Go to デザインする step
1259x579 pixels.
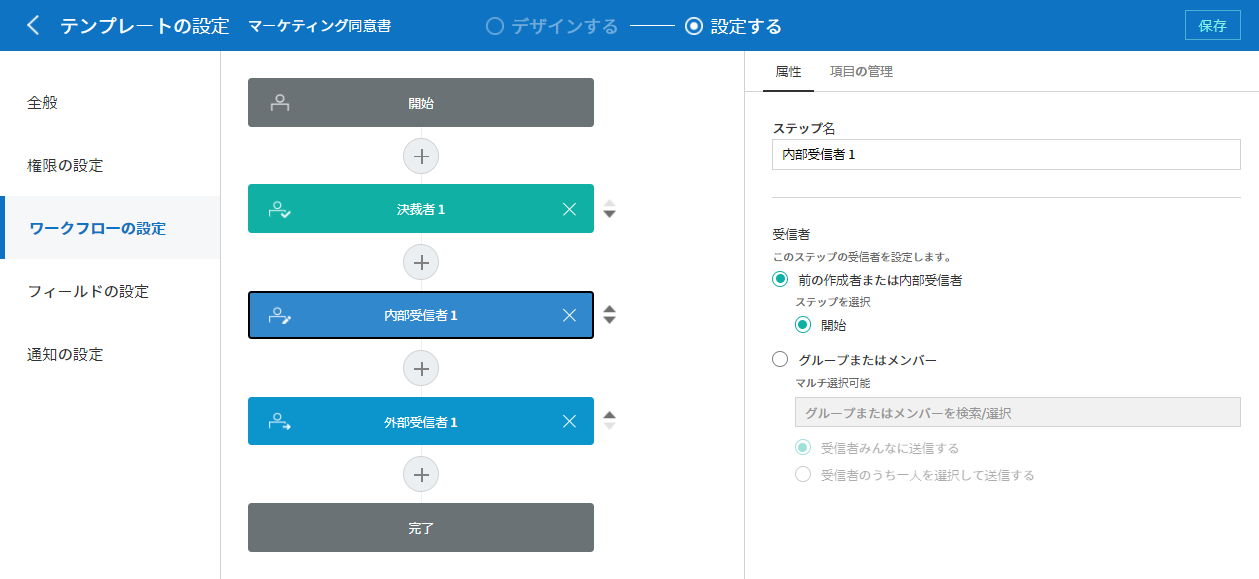(551, 26)
